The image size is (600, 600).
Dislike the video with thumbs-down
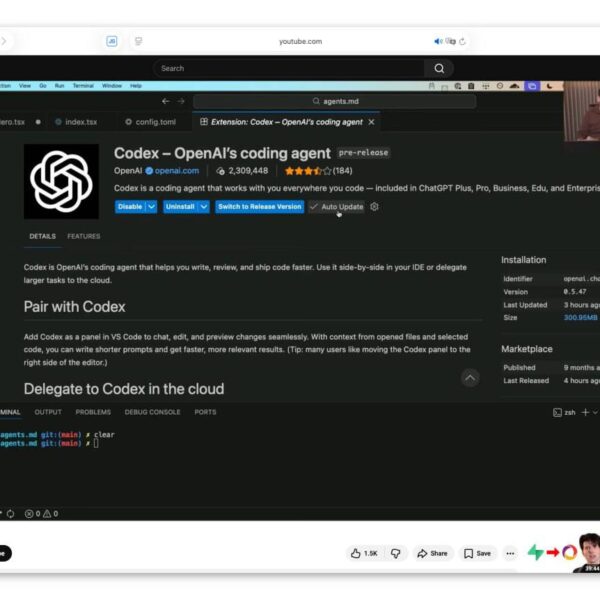tap(396, 553)
